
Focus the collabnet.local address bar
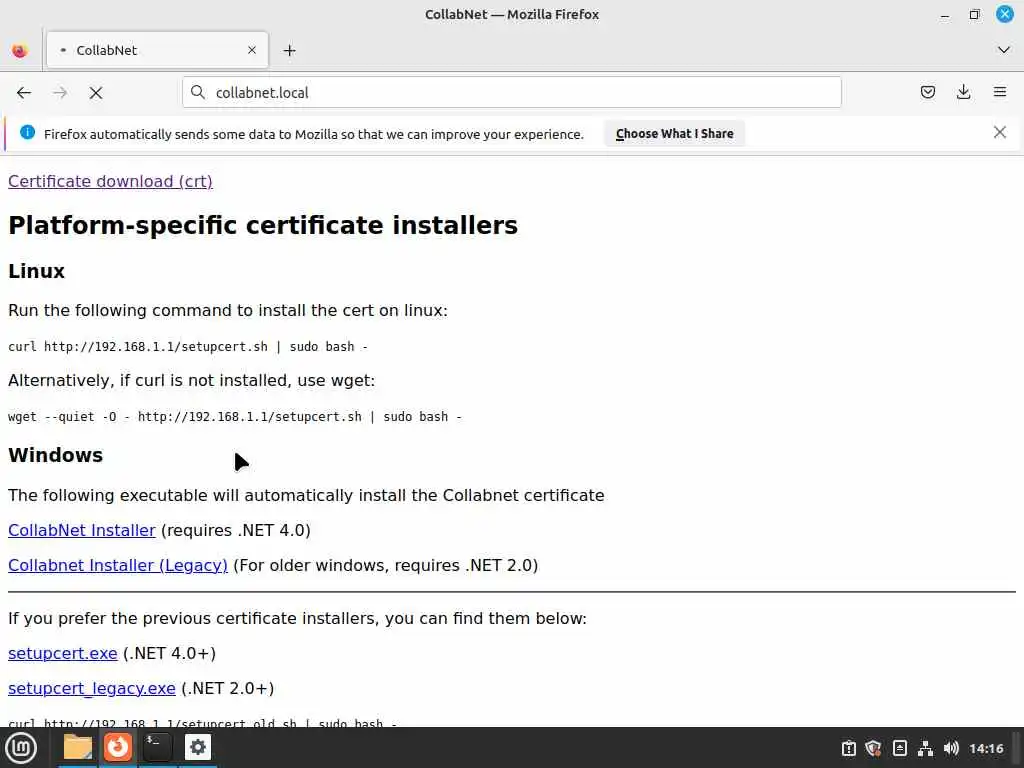512,92
